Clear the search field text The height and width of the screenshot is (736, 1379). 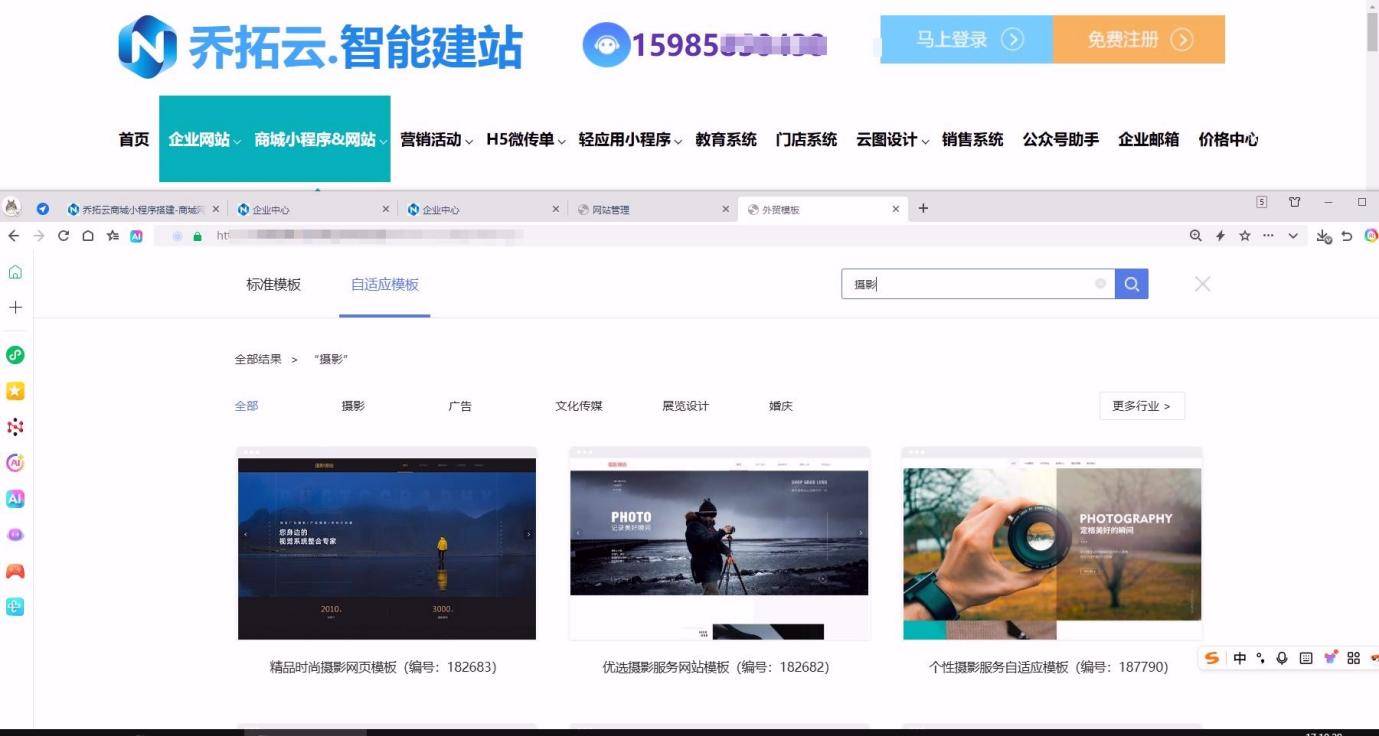[1100, 284]
